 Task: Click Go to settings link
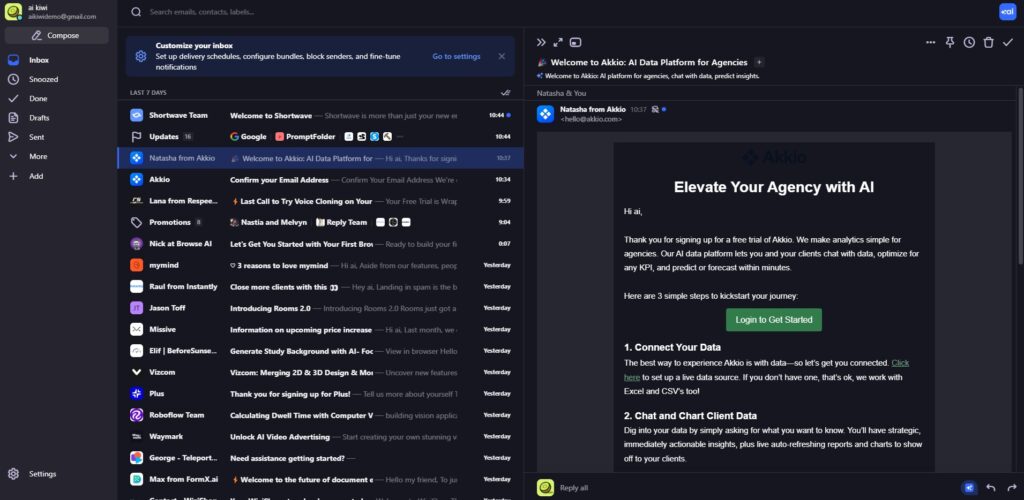pos(456,57)
